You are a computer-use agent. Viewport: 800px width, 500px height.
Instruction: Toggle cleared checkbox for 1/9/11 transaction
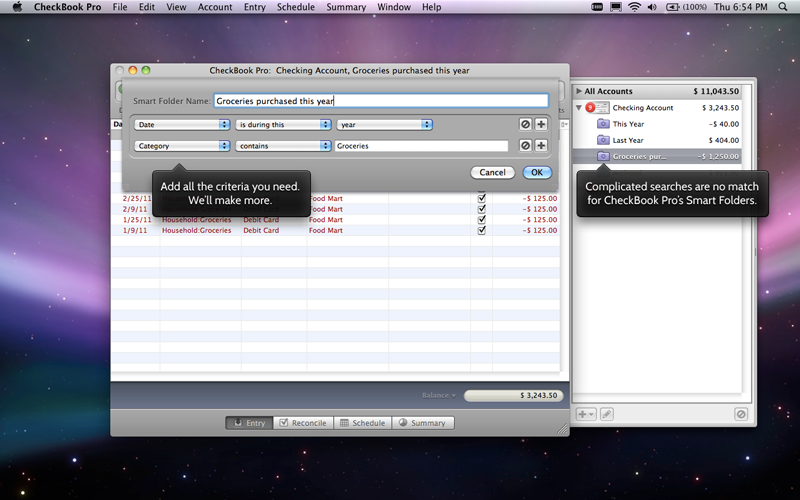tap(482, 231)
